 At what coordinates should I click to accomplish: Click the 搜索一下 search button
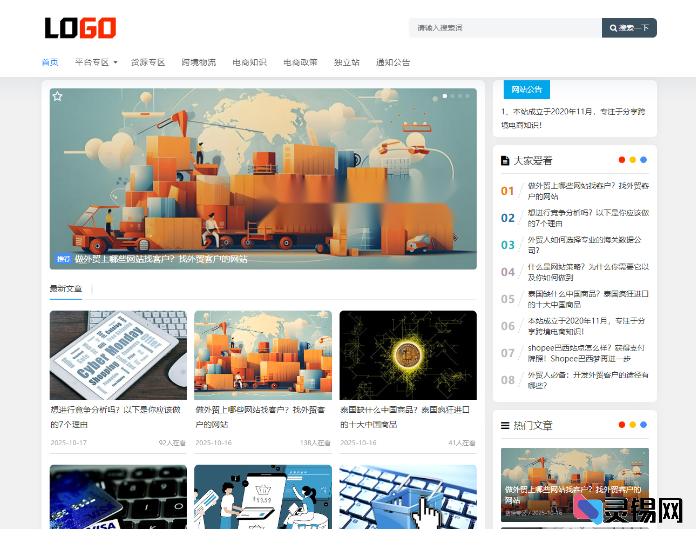(629, 28)
